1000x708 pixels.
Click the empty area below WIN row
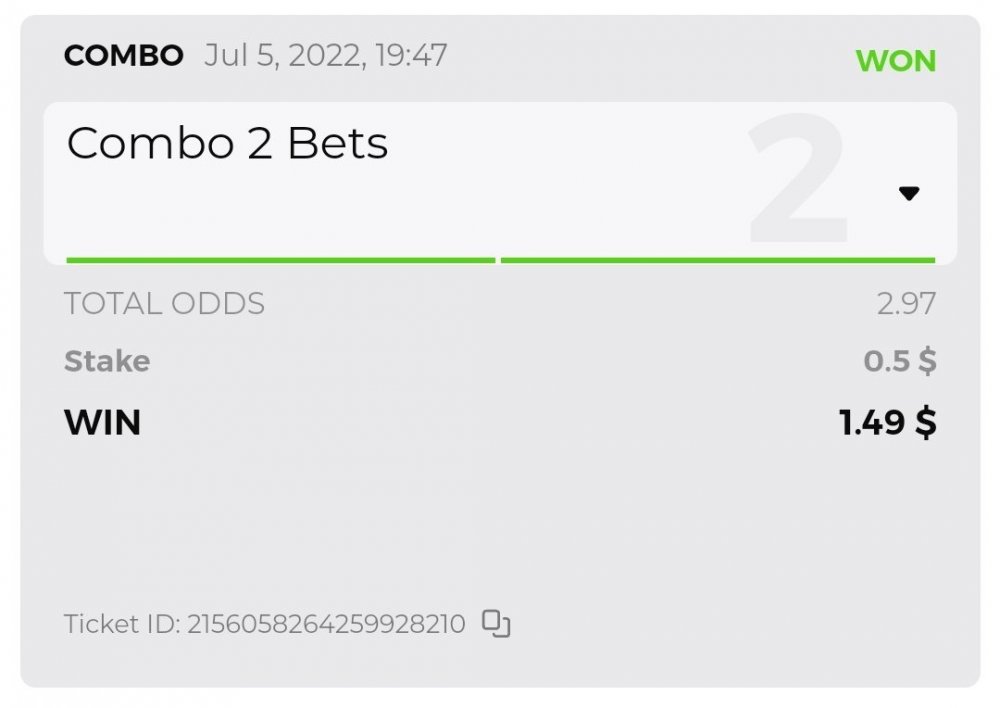(x=500, y=520)
